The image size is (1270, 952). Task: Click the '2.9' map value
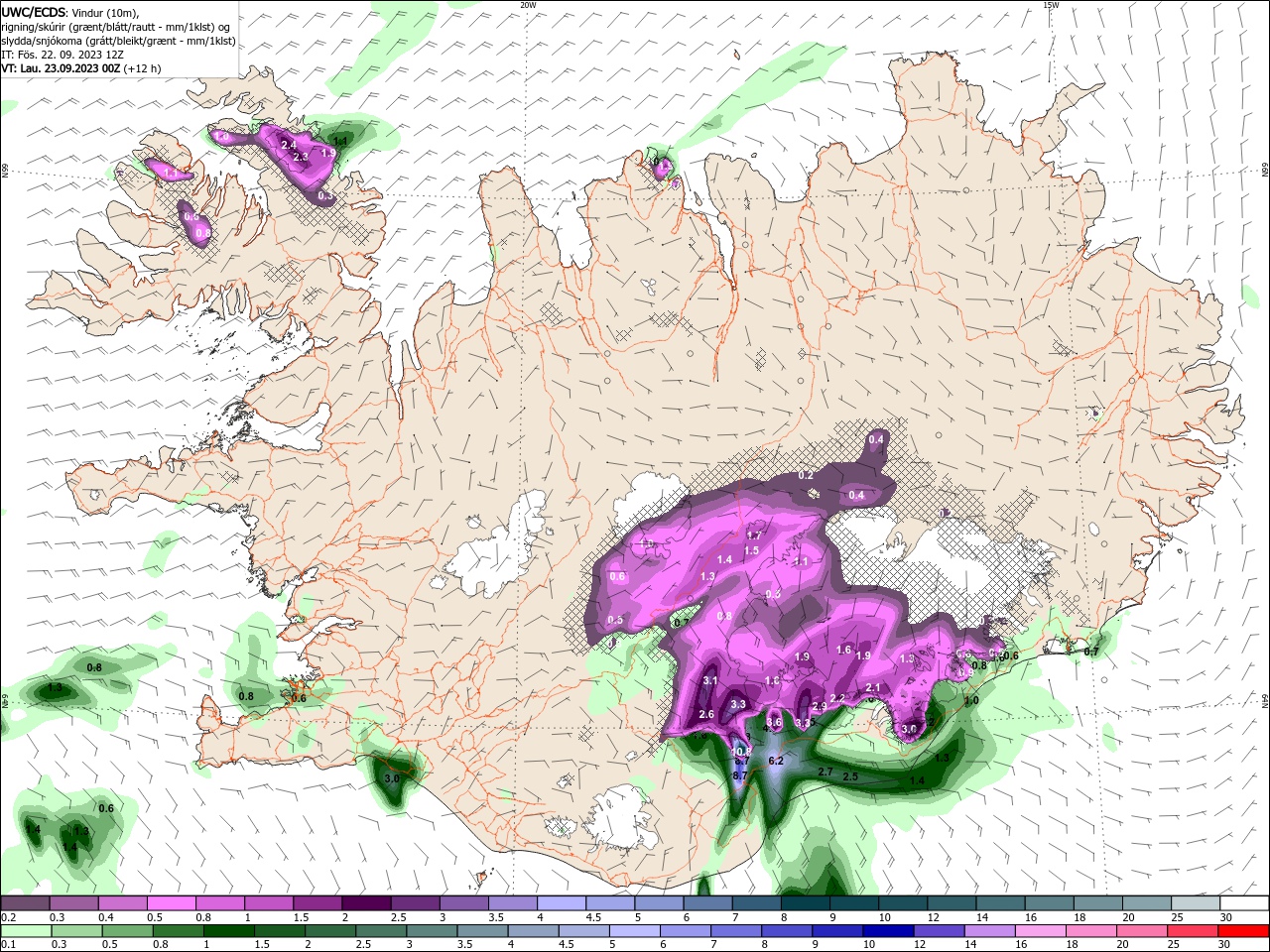point(820,706)
